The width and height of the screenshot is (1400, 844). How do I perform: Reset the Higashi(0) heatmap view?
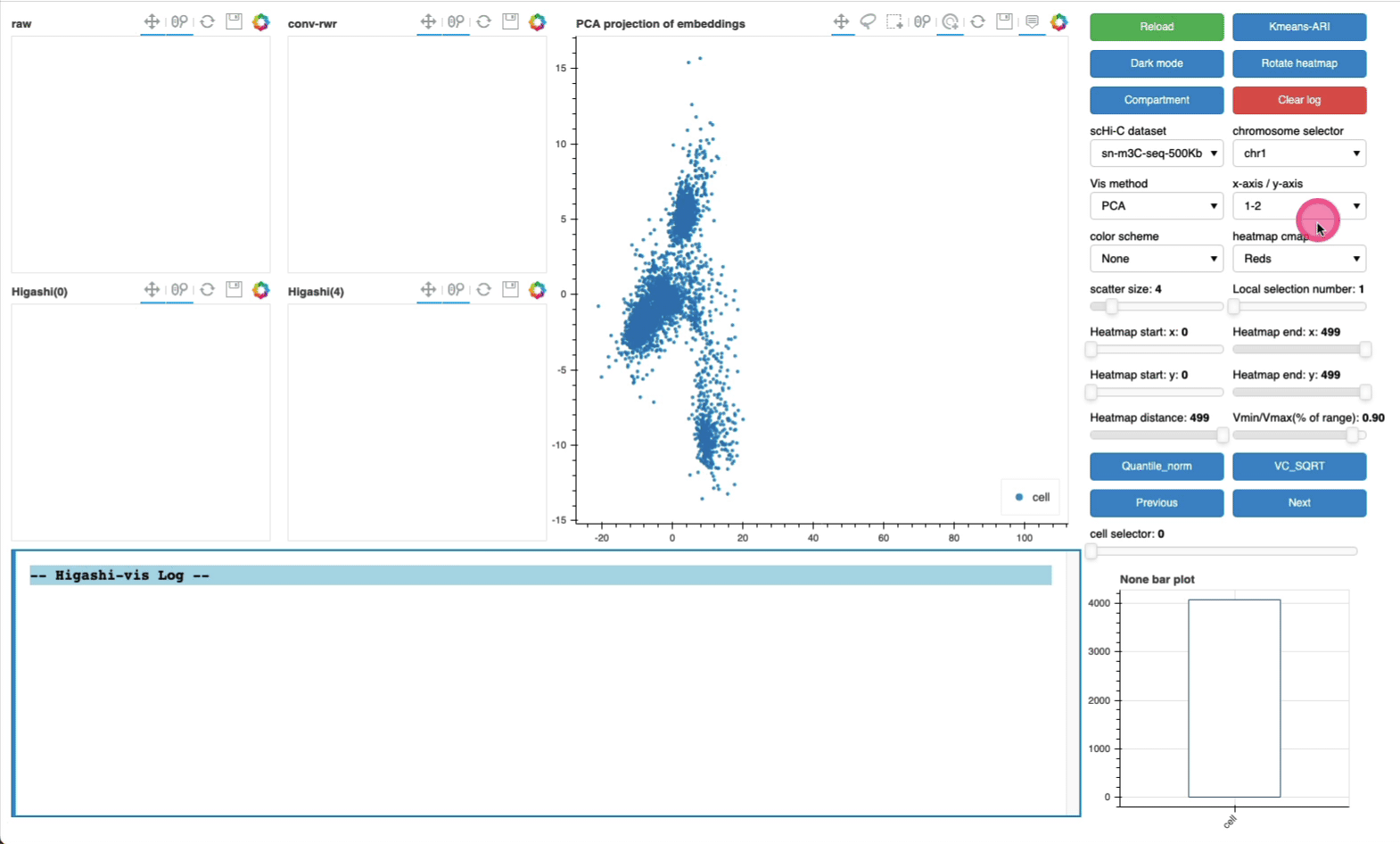[x=208, y=289]
